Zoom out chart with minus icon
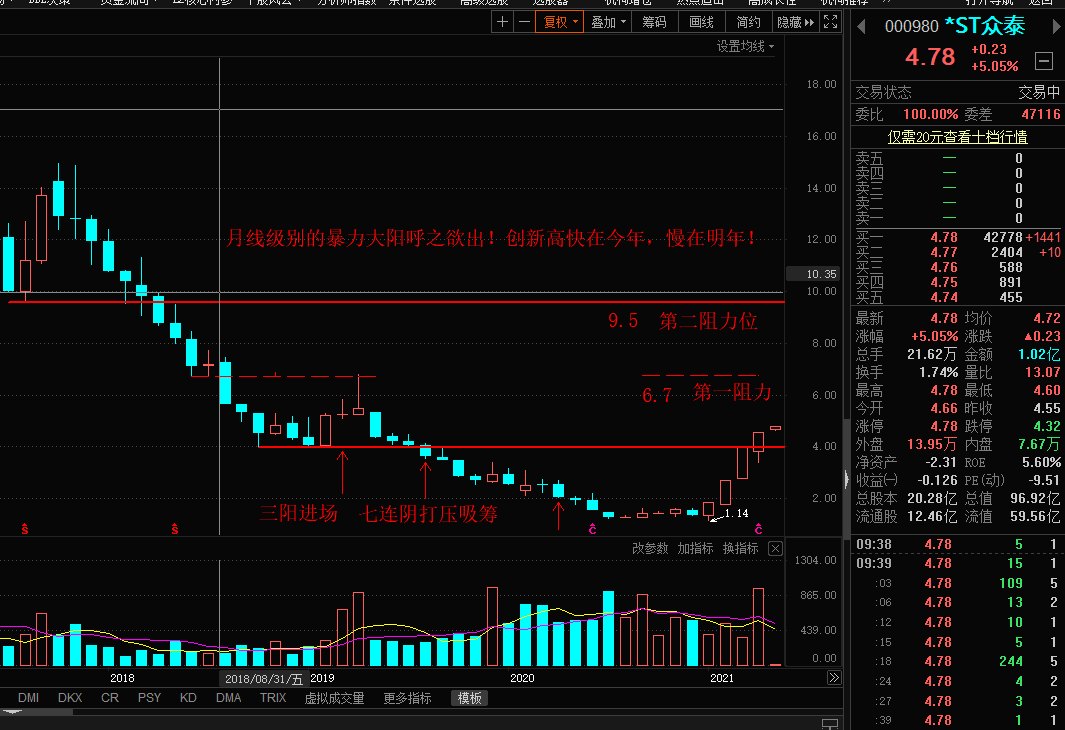This screenshot has height=730, width=1065. pos(524,22)
